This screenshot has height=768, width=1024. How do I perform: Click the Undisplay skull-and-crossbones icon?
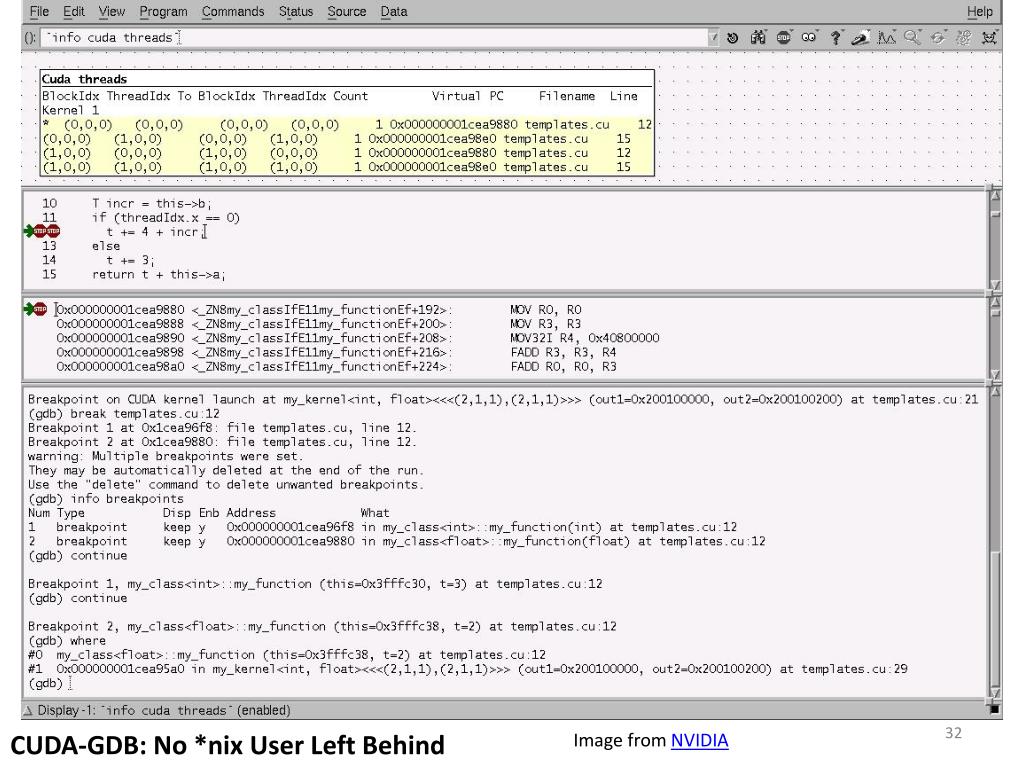989,38
